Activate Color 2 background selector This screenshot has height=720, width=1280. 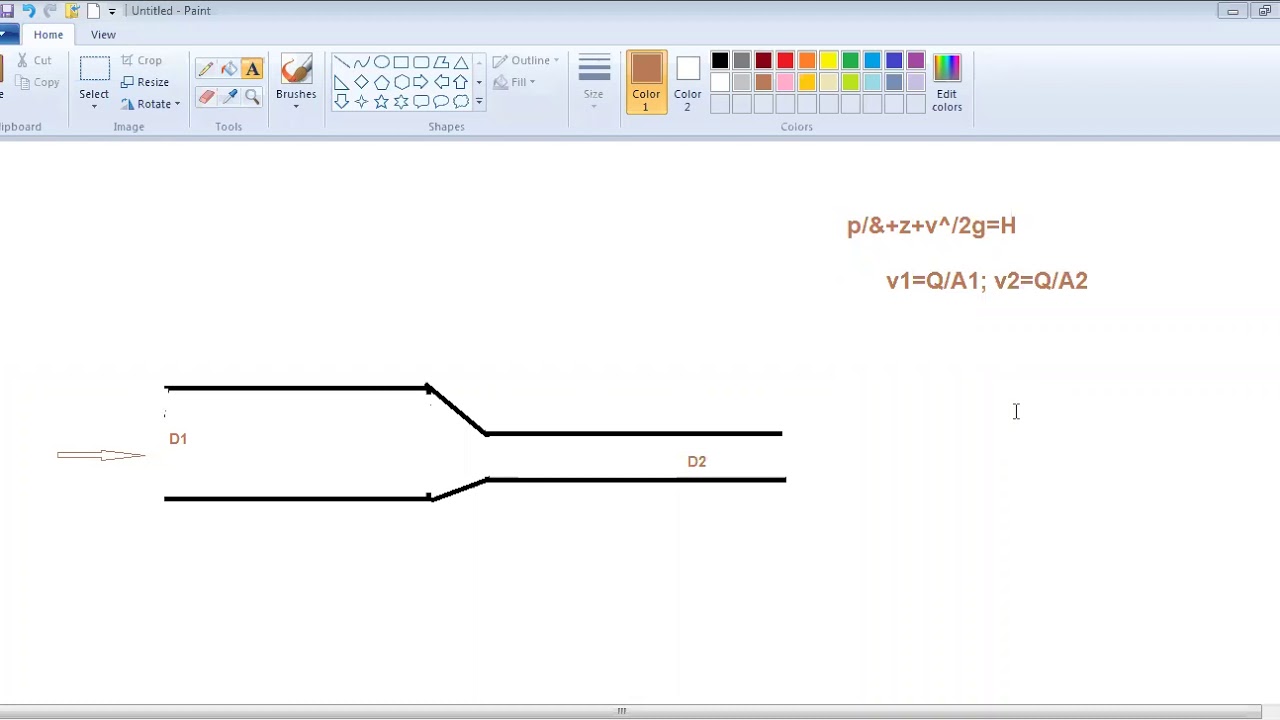(x=687, y=82)
